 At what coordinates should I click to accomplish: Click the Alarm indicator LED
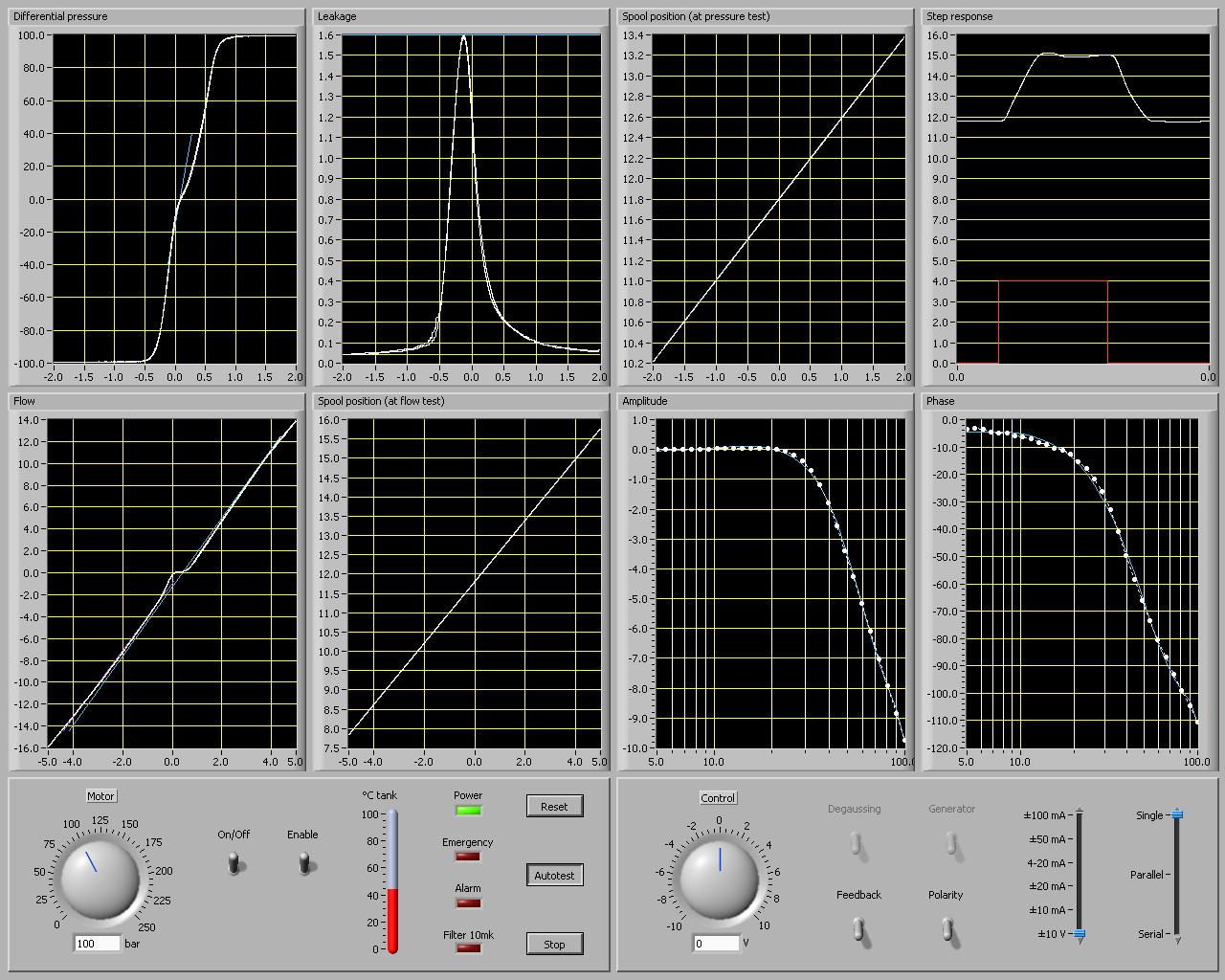(x=468, y=902)
